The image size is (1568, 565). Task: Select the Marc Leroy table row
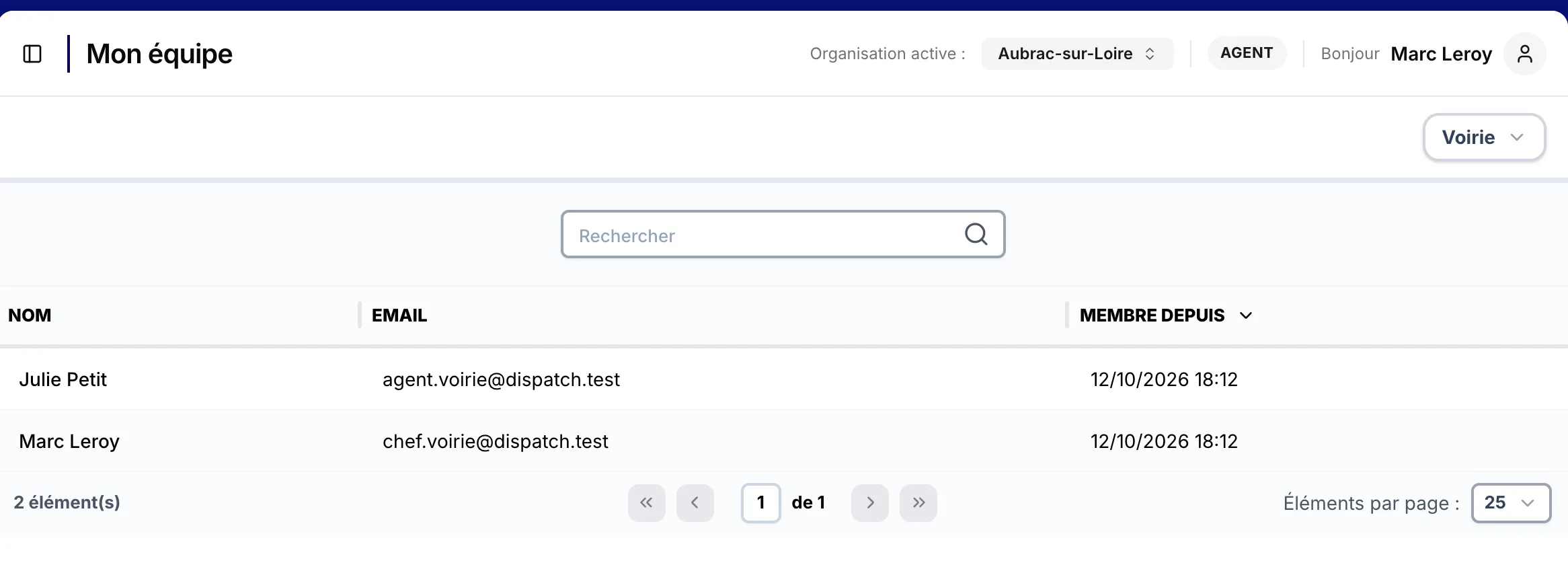[784, 441]
